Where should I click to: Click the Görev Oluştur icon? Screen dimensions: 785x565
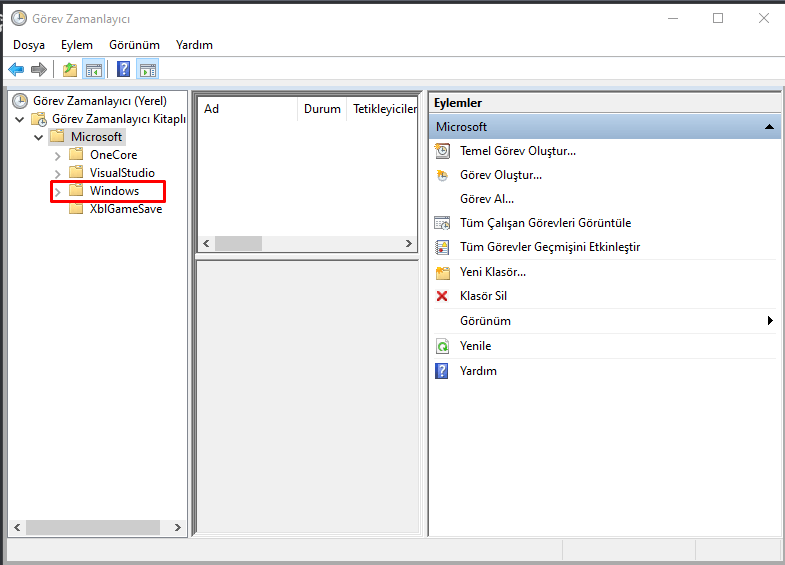(442, 175)
